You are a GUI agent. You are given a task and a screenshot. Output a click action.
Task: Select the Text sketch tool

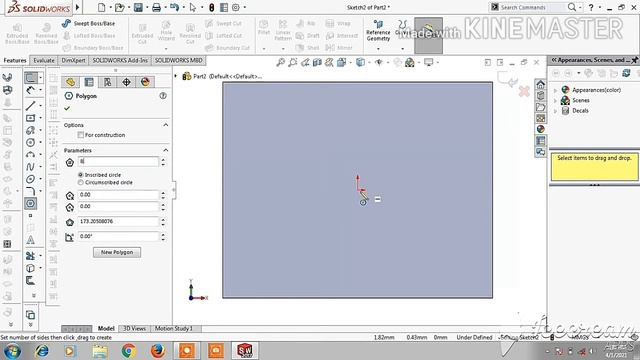31,240
